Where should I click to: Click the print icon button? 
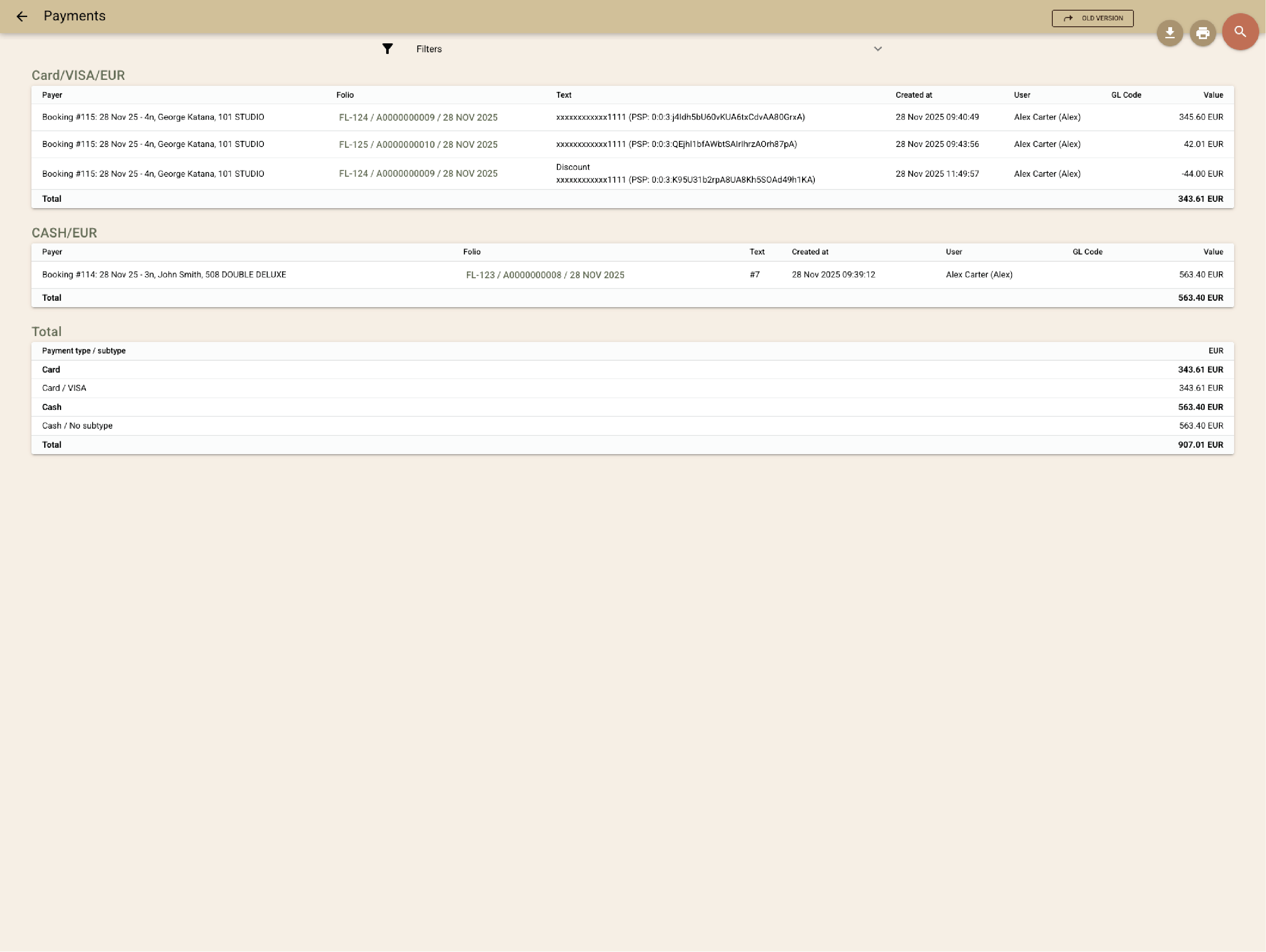tap(1202, 33)
